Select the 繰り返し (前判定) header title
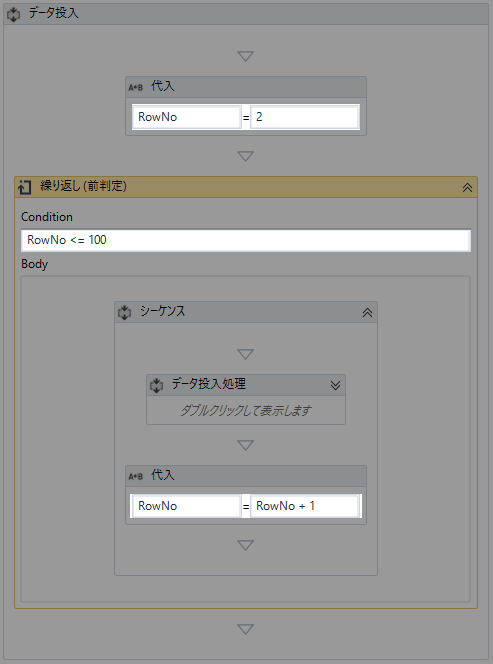 (83, 186)
